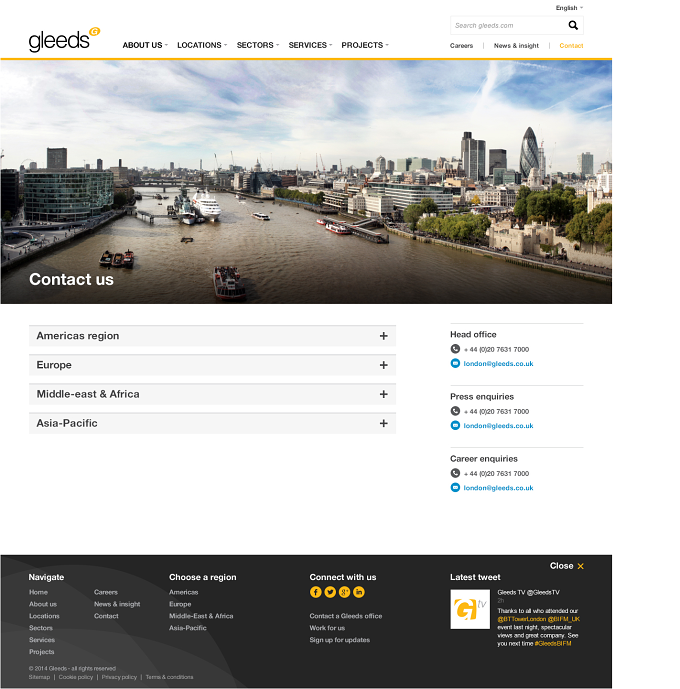
Task: Open the Careers link in header
Action: [x=461, y=46]
